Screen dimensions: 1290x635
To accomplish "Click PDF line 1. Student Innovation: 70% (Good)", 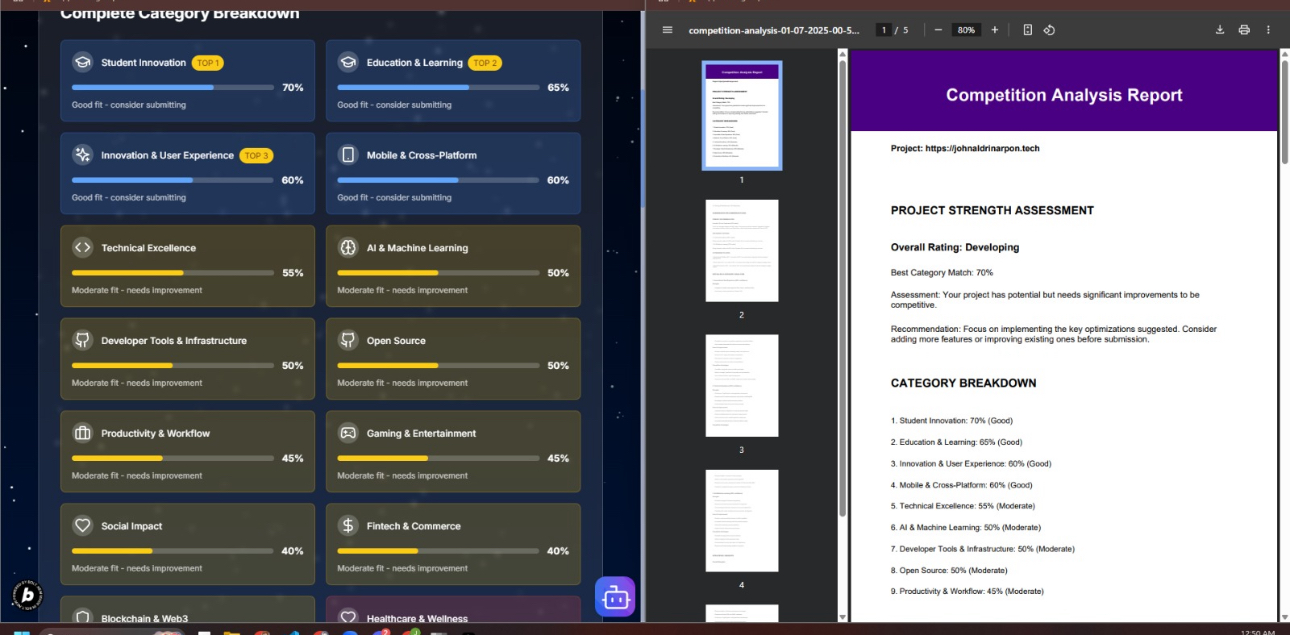I will pyautogui.click(x=952, y=421).
